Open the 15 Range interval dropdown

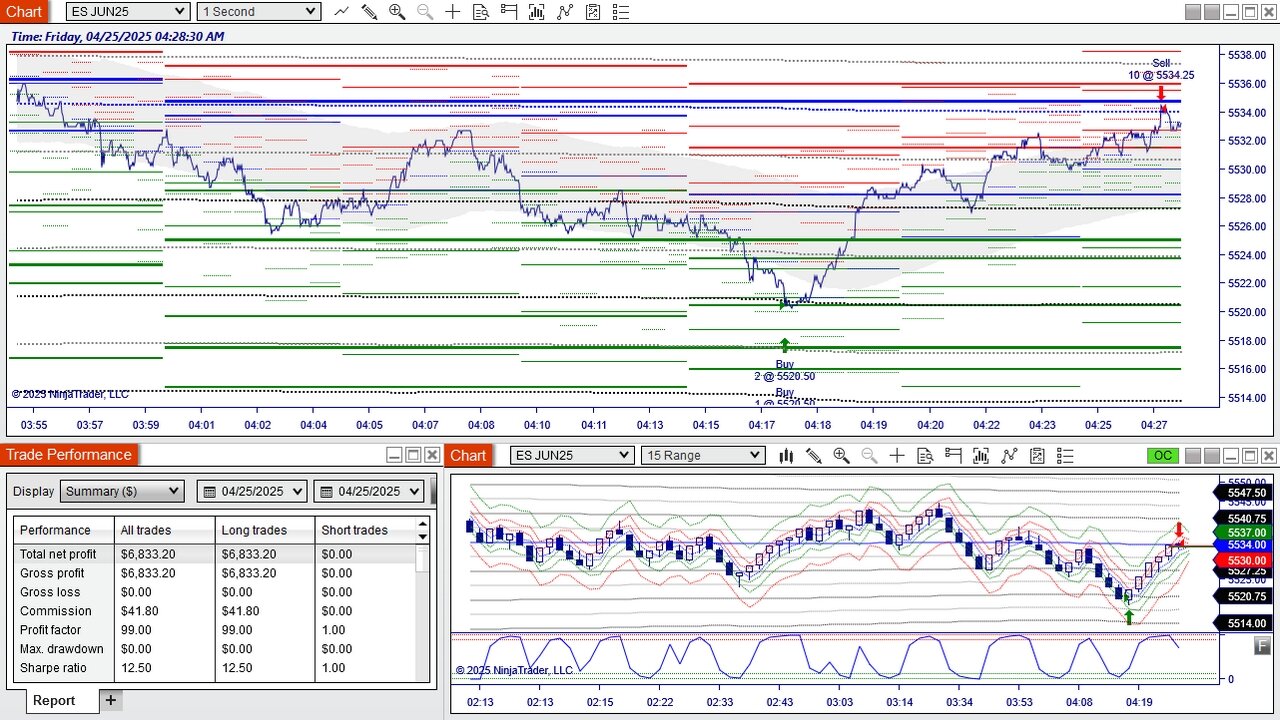[703, 455]
